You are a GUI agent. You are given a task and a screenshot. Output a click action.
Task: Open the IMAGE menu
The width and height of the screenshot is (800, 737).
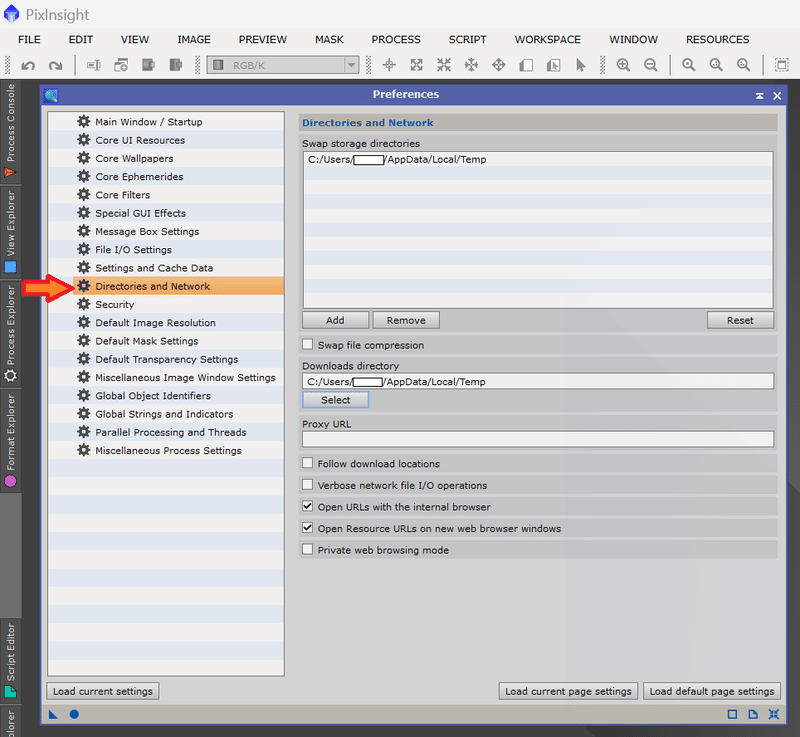[194, 39]
